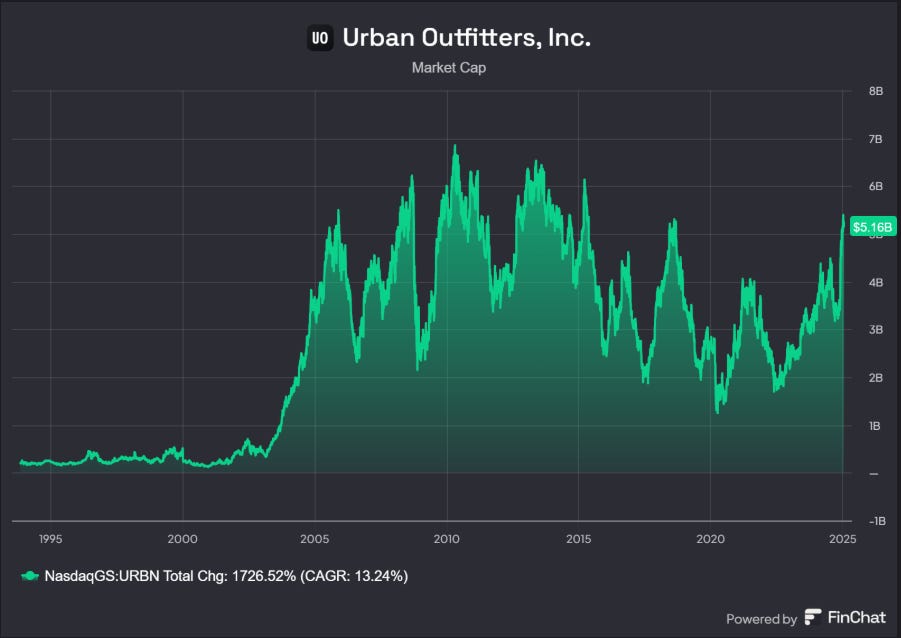Click the 2000 x-axis label
Image resolution: width=901 pixels, height=638 pixels.
pos(182,539)
